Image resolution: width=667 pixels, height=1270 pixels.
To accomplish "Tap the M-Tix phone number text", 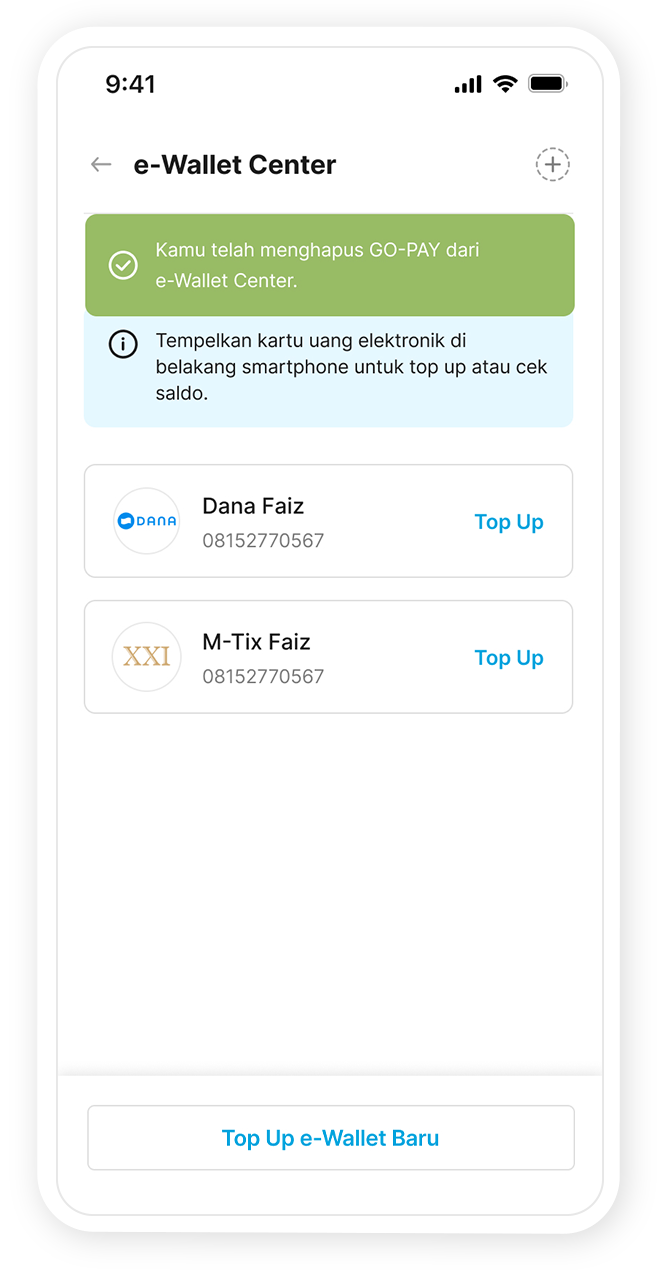I will point(263,677).
